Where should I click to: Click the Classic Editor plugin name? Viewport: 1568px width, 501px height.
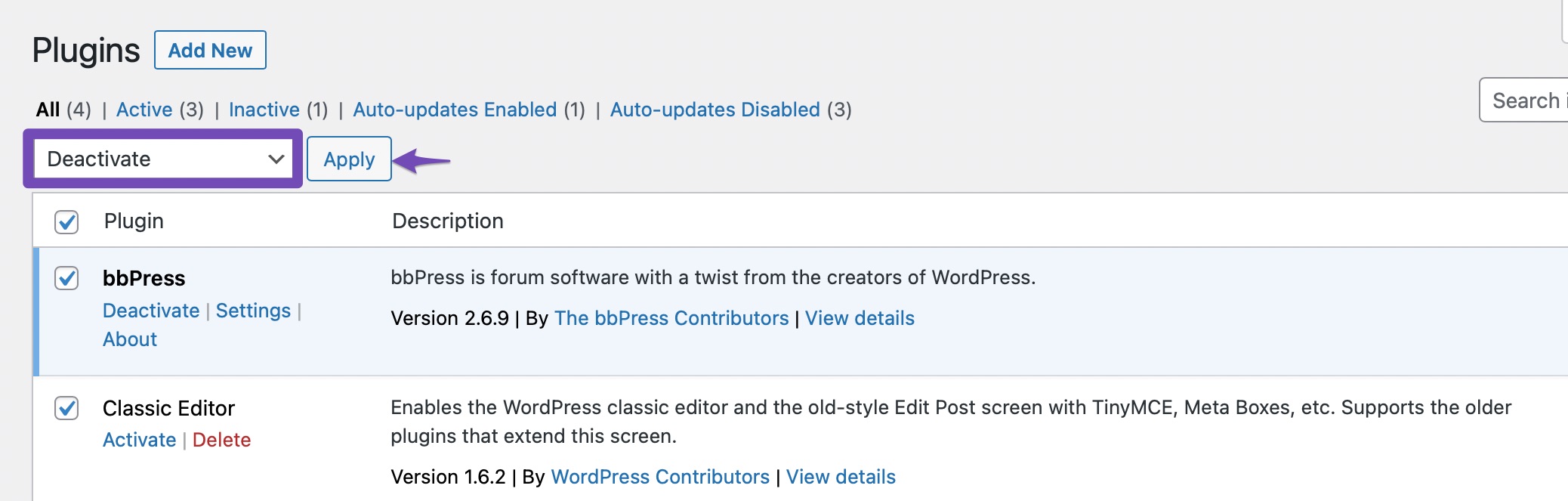[x=168, y=408]
